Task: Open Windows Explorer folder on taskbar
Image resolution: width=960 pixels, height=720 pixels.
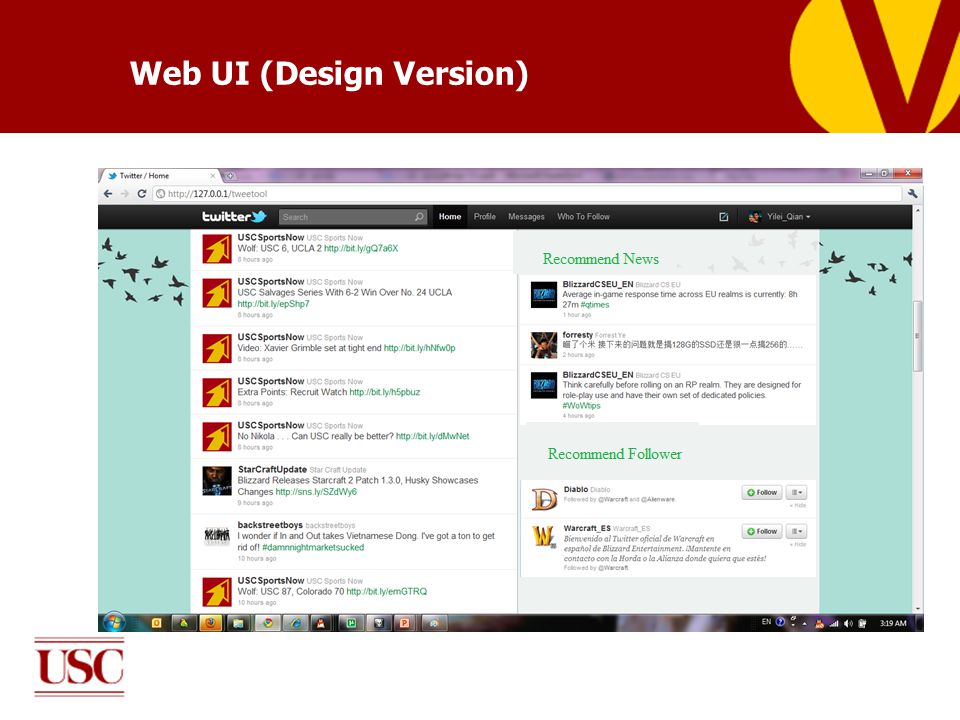Action: click(238, 623)
